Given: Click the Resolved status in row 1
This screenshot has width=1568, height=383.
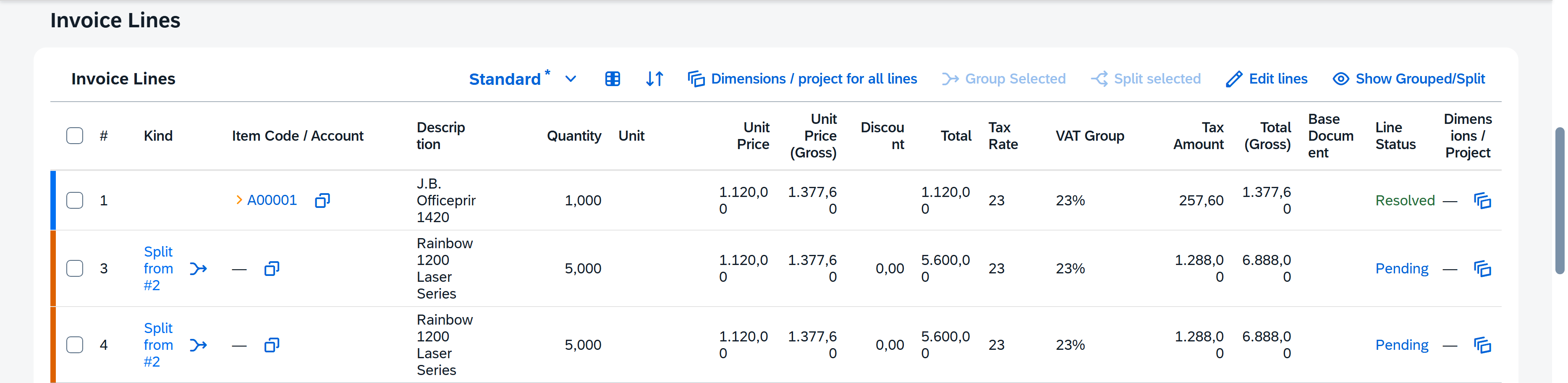Looking at the screenshot, I should 1405,200.
